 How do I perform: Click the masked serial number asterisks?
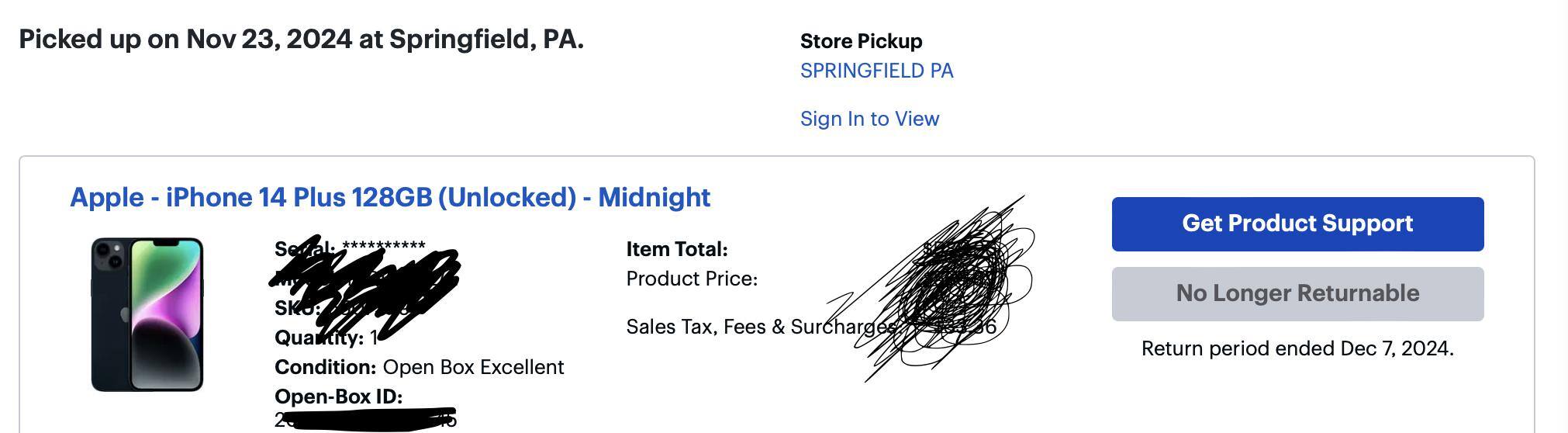click(384, 248)
